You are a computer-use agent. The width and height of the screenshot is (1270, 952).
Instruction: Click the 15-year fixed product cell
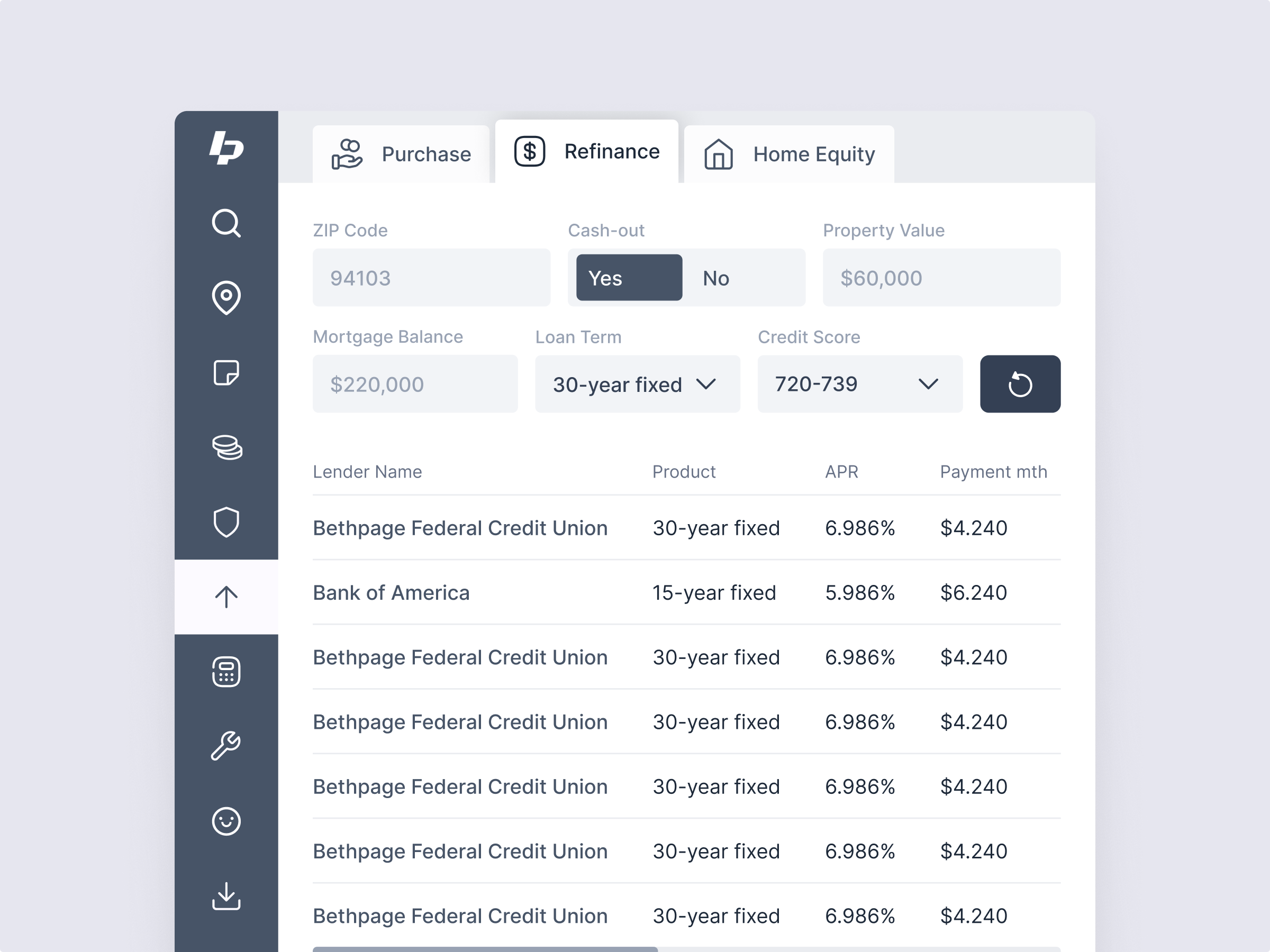[x=714, y=593]
